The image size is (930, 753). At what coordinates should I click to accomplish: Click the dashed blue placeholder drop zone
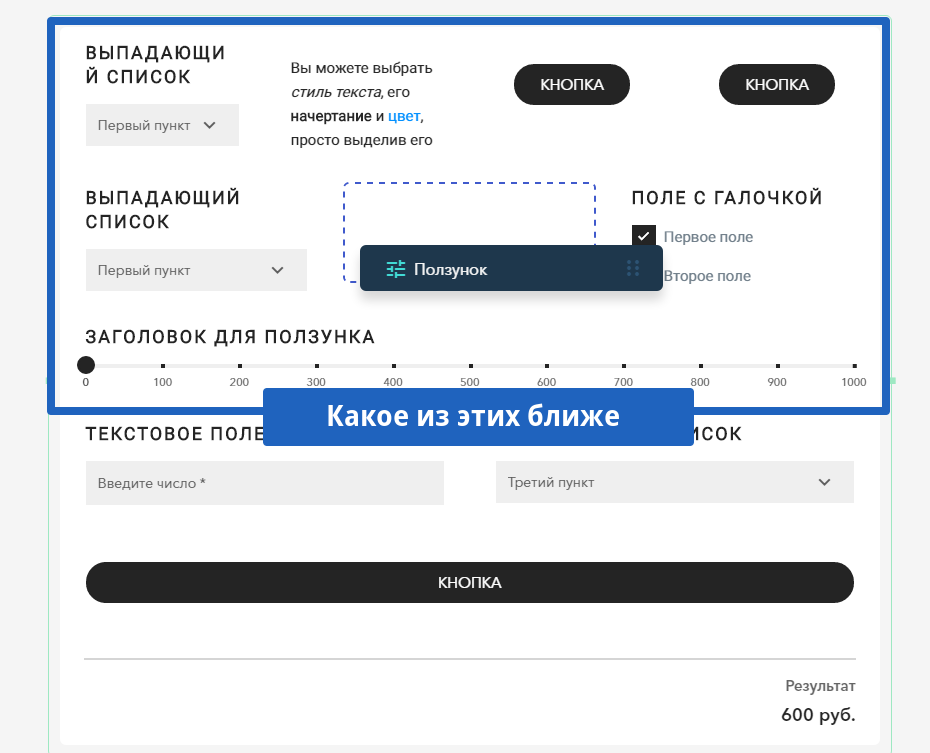click(x=468, y=210)
